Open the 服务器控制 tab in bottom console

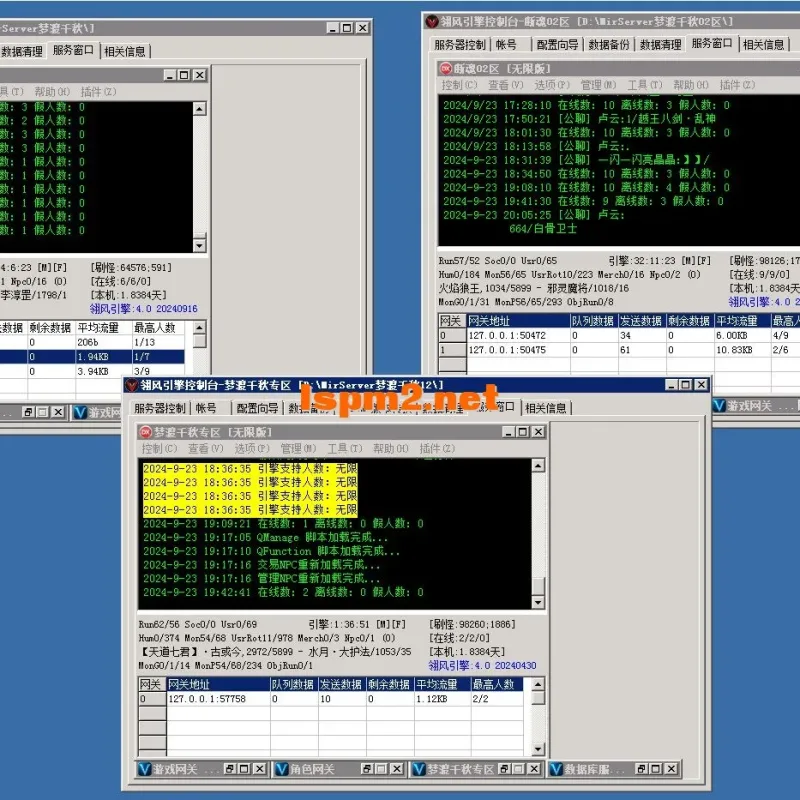(160, 408)
